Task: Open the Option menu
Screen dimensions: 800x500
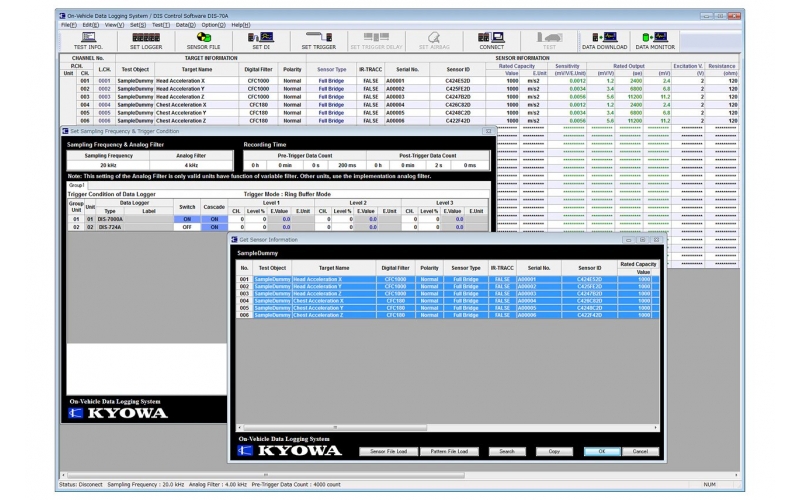Action: coord(213,25)
